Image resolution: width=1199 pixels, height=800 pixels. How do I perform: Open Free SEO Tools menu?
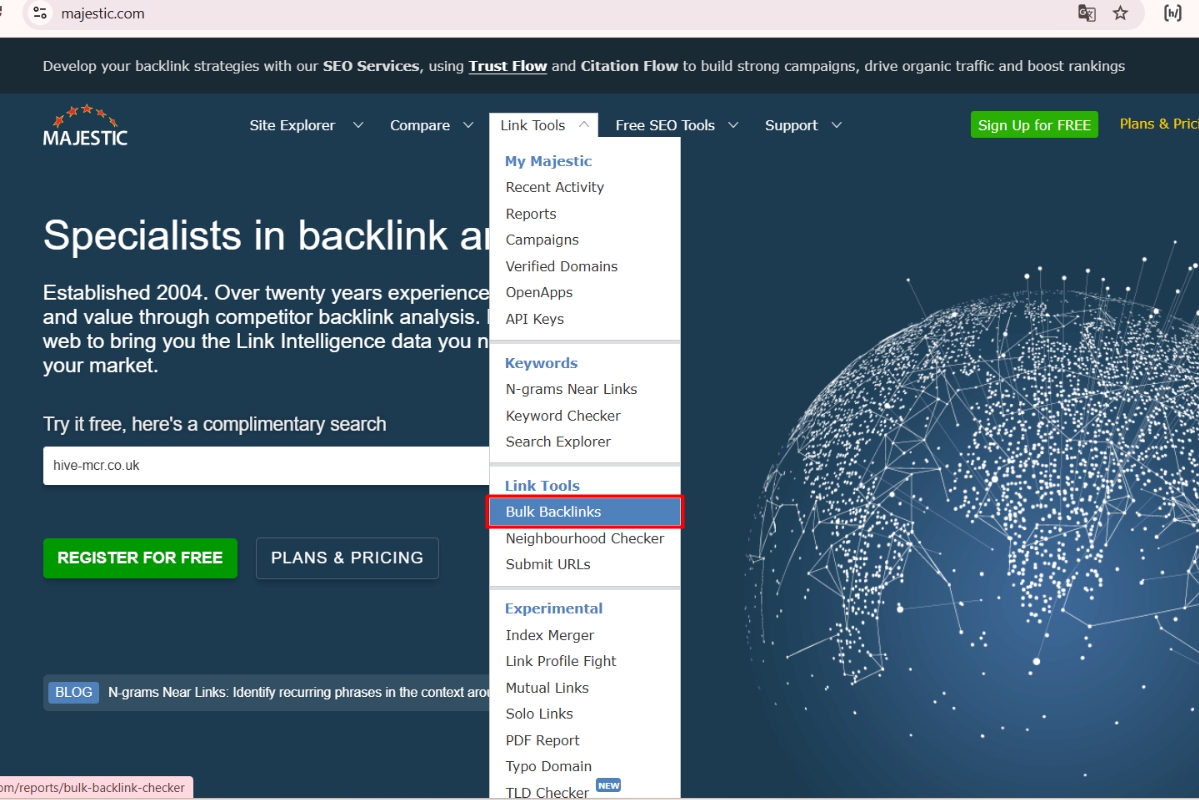665,125
